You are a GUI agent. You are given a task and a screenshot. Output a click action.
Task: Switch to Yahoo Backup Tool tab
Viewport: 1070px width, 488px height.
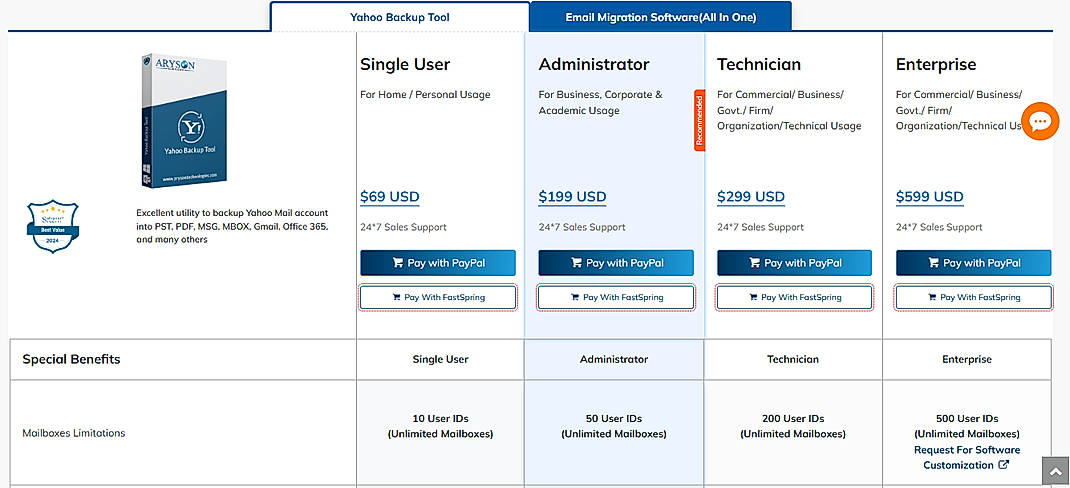[400, 17]
